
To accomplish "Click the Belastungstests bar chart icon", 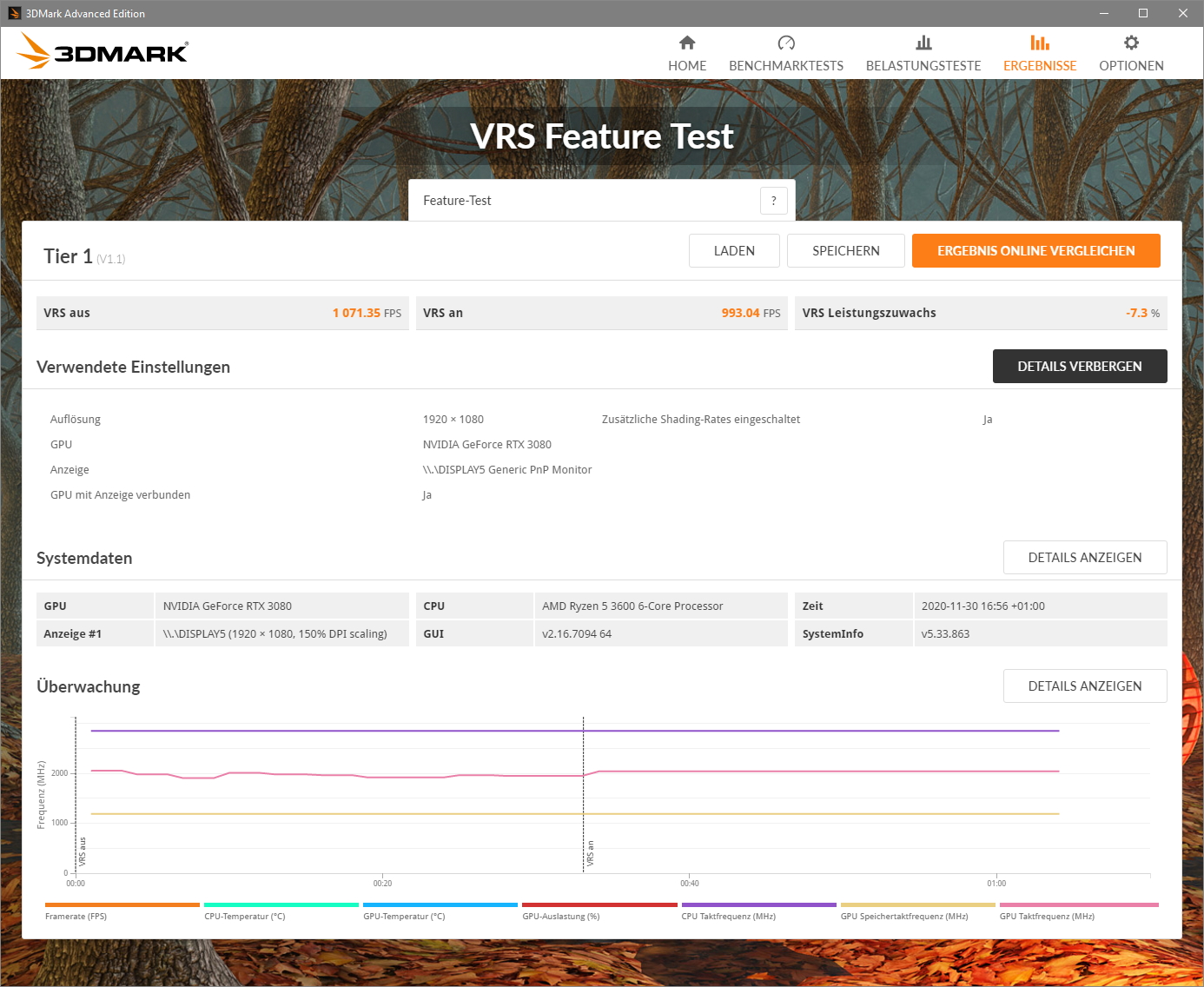I will [923, 43].
